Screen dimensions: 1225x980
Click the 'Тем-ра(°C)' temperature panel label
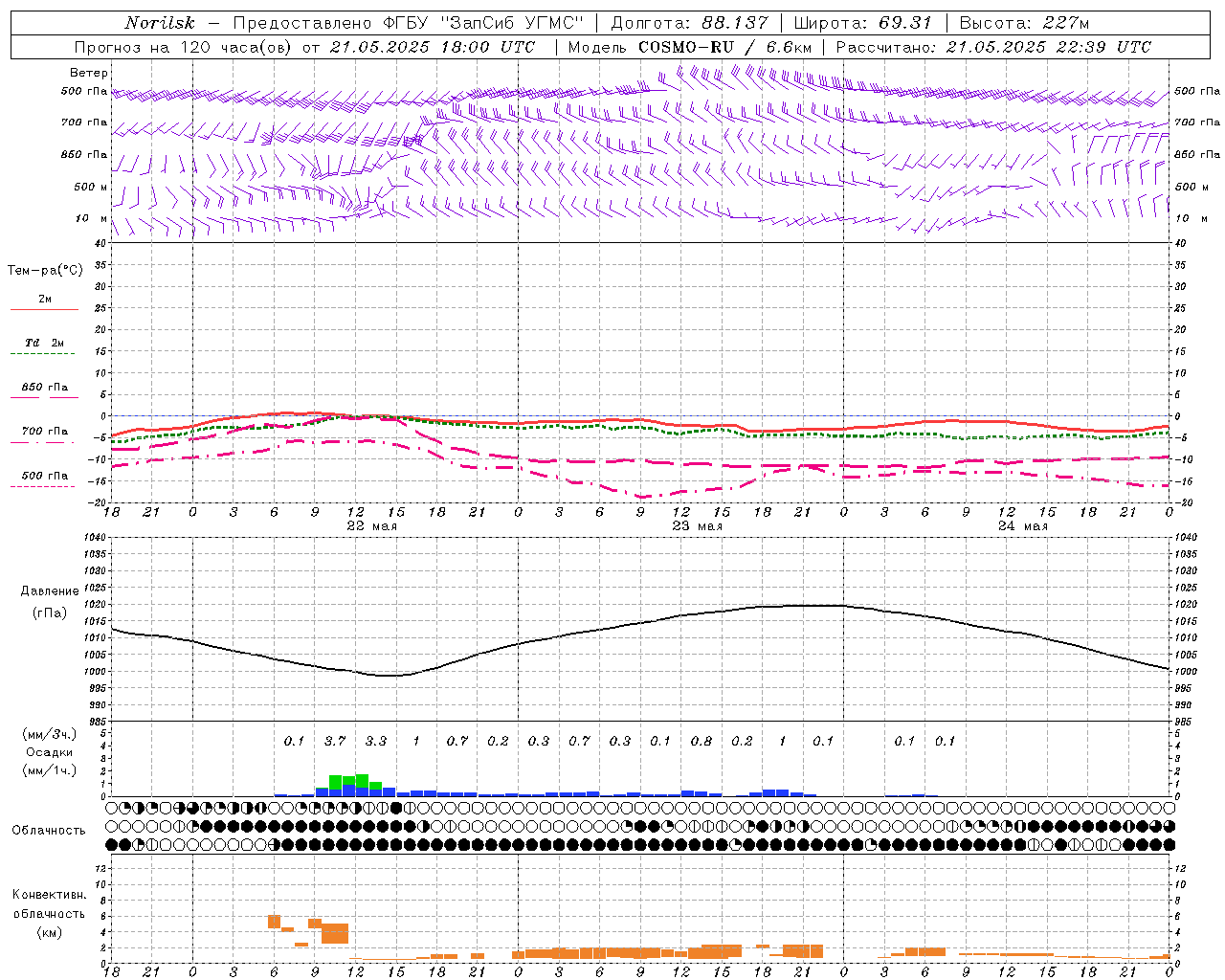[x=45, y=271]
